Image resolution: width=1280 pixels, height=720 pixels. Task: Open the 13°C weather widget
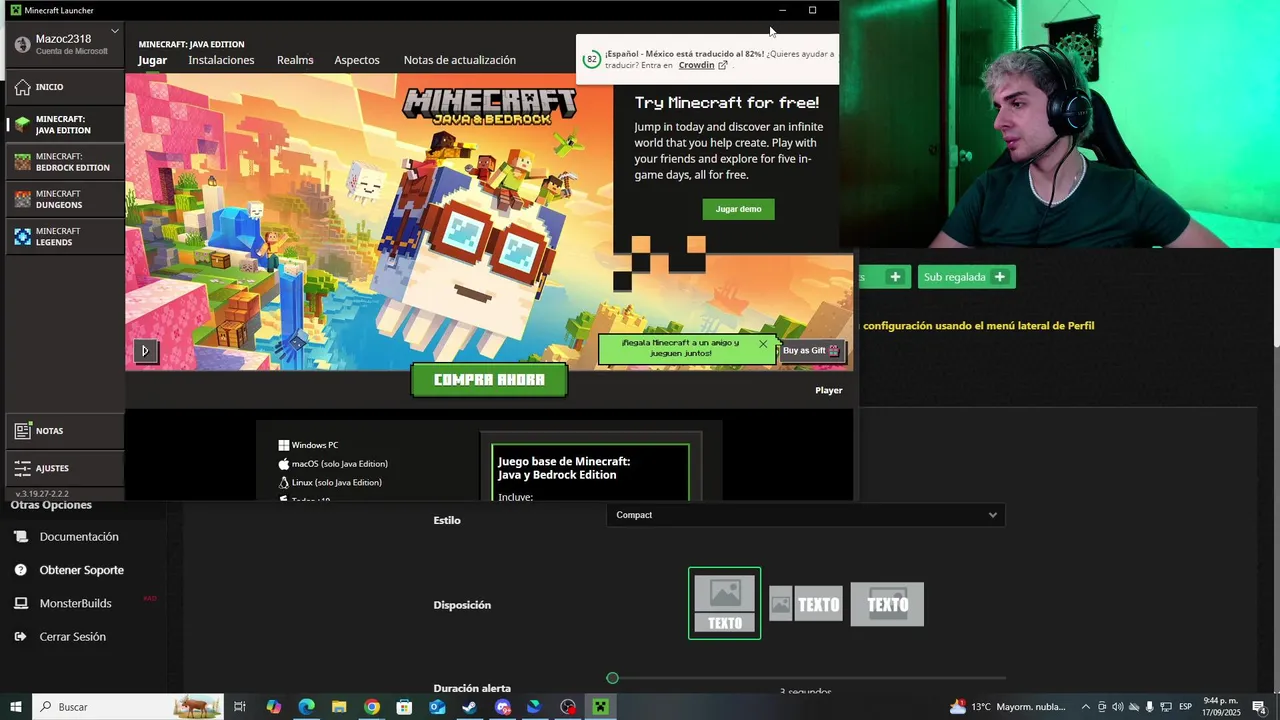(1008, 707)
